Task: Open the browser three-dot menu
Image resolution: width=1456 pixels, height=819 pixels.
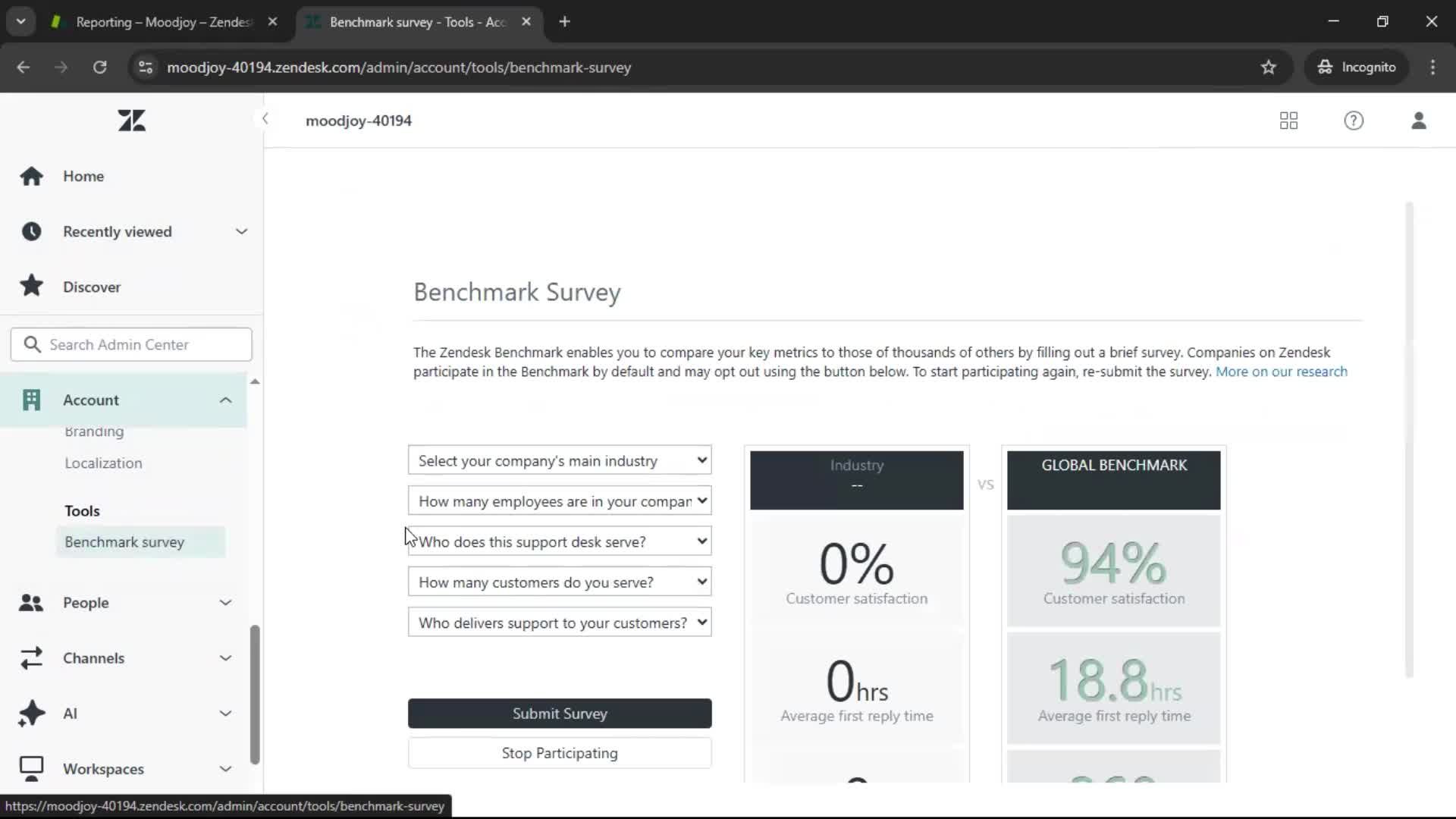Action: pos(1432,67)
